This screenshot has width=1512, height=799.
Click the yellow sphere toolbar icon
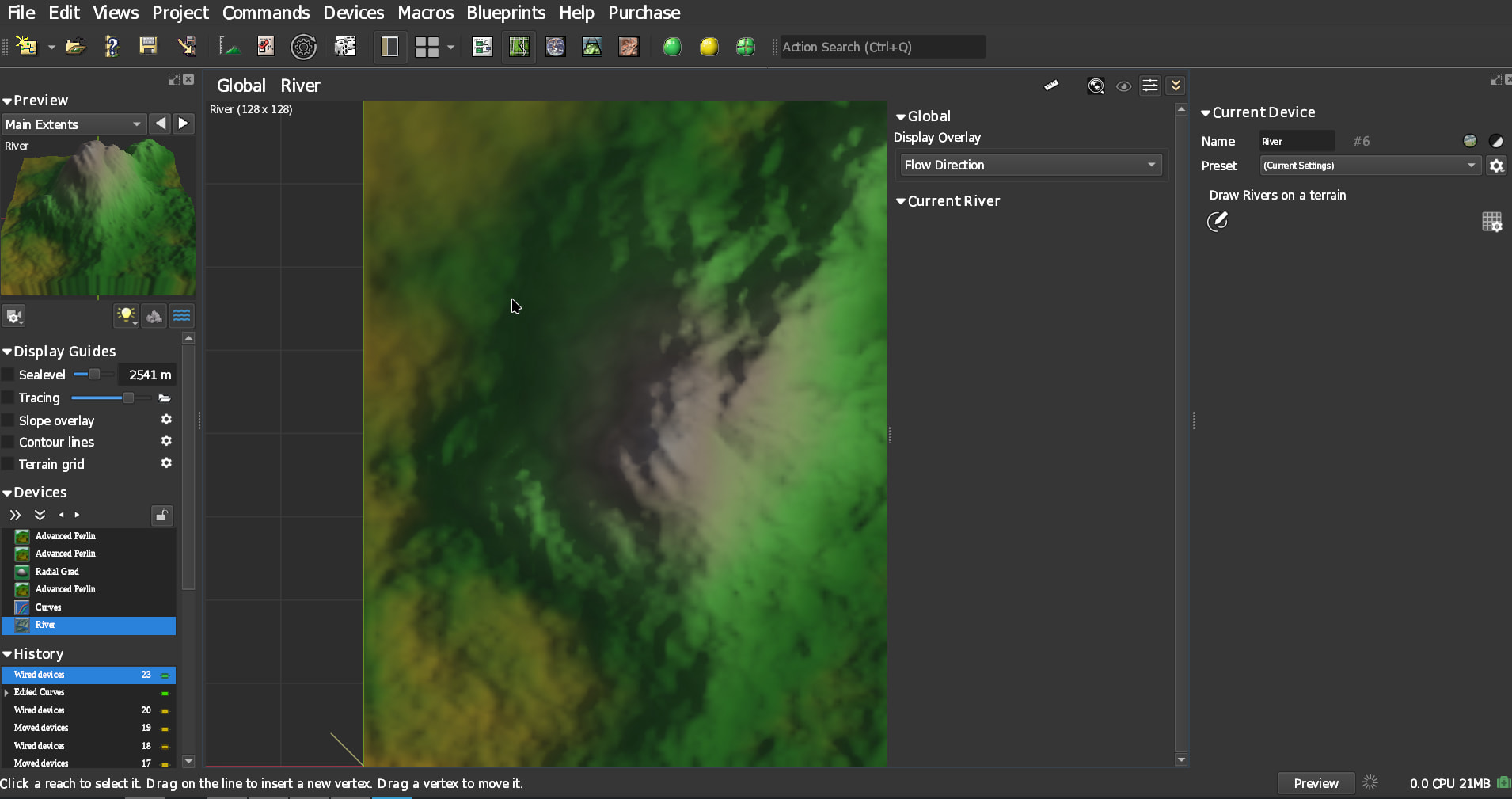point(709,47)
